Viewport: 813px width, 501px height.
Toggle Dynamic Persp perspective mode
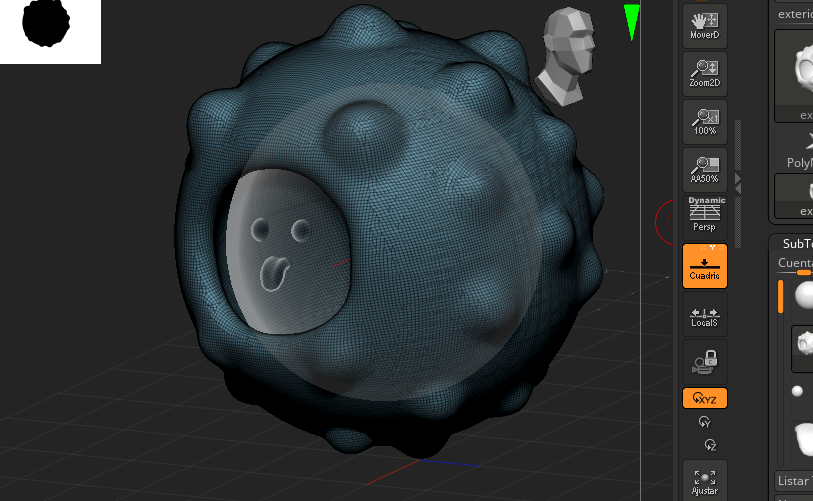coord(705,217)
